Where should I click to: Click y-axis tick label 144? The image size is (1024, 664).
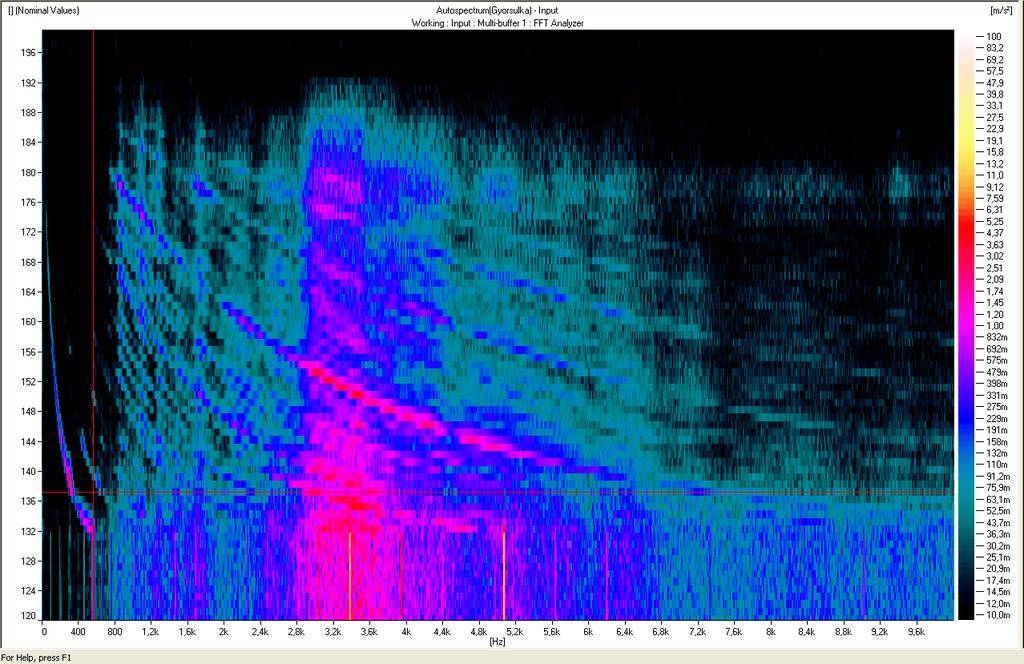pos(27,441)
